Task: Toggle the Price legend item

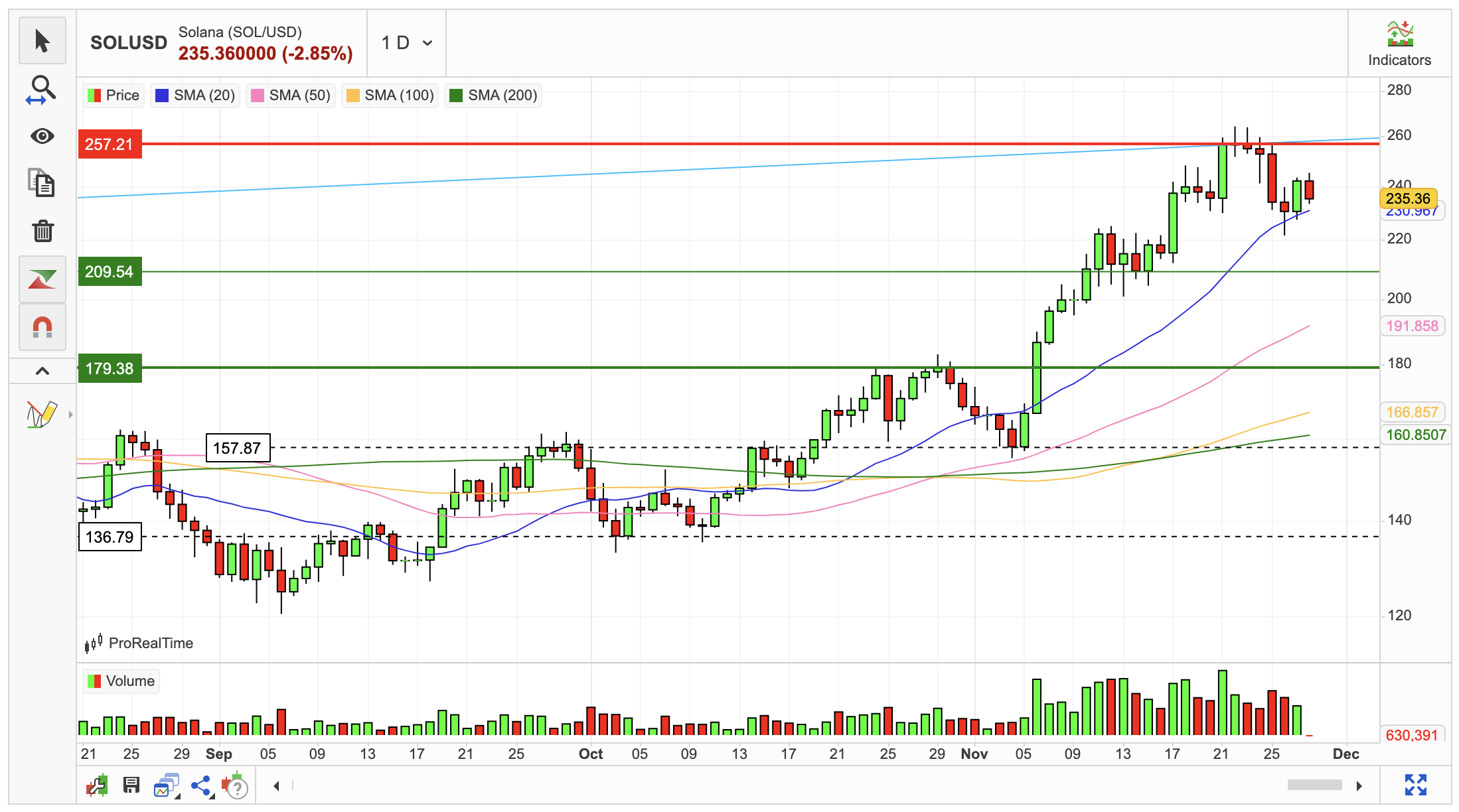Action: click(x=114, y=96)
